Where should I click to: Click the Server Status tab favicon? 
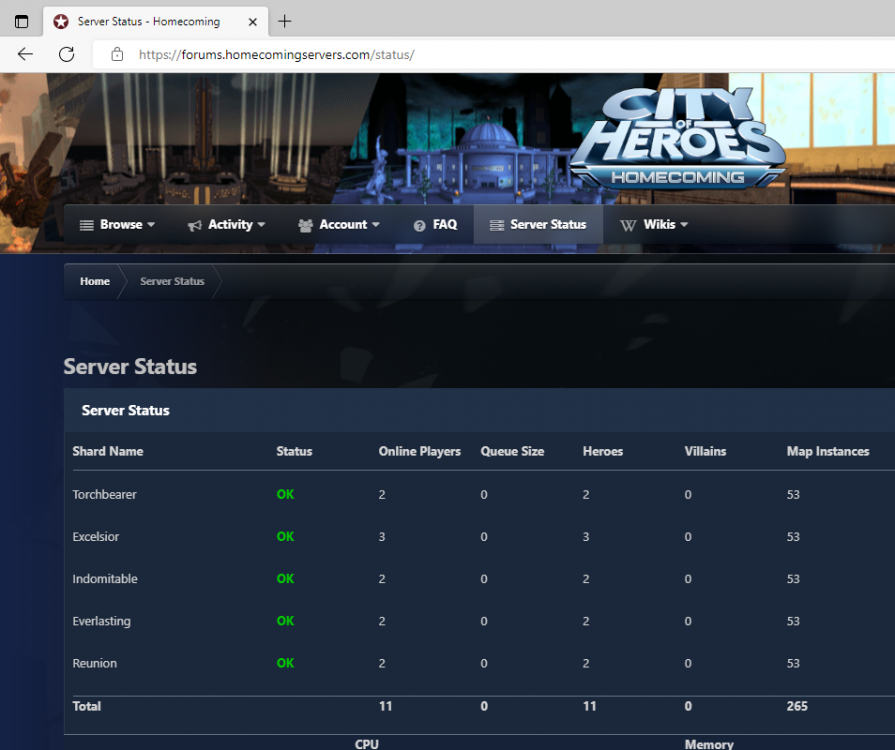61,21
